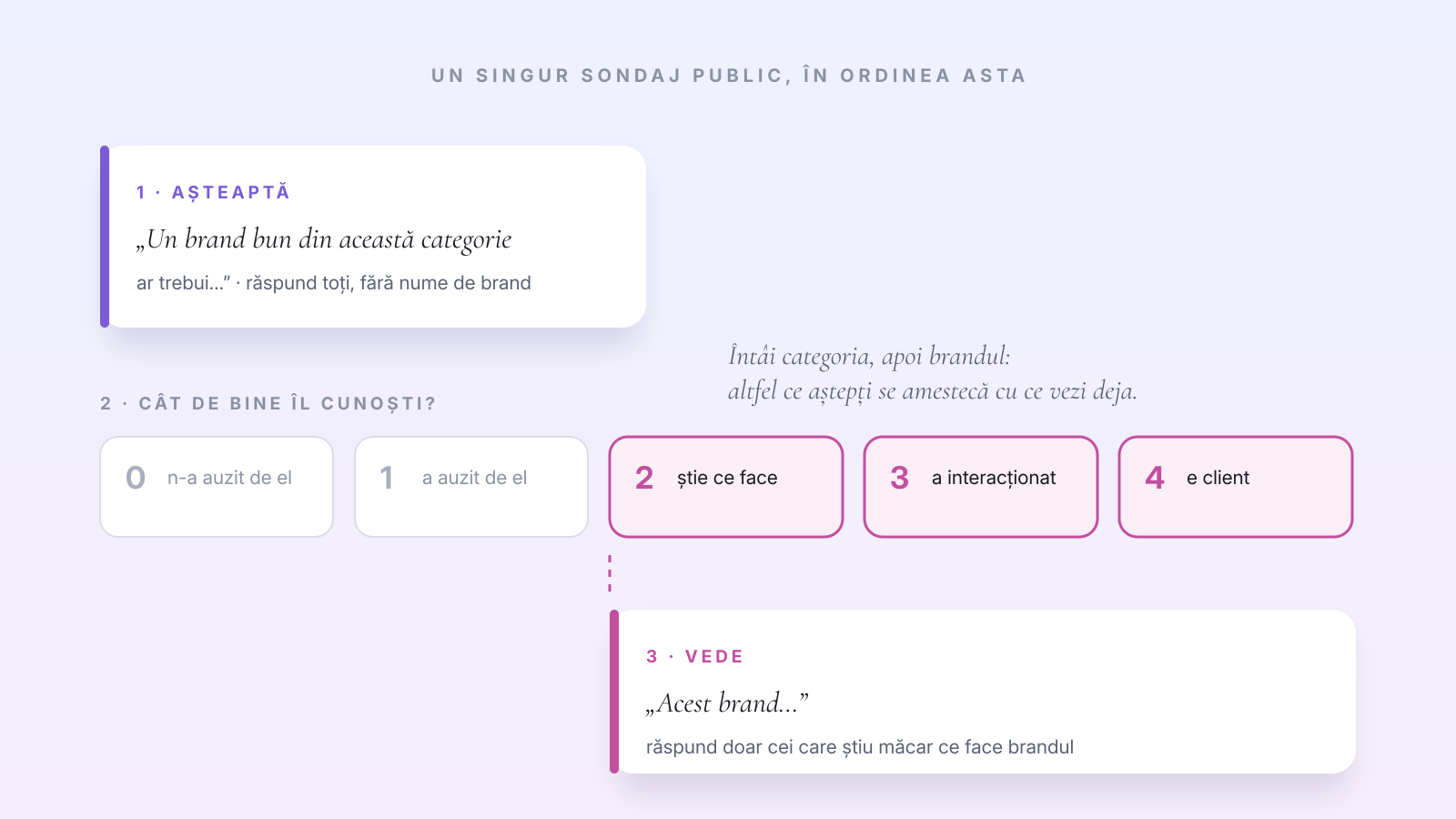Click the gray number 1 in second card
The image size is (1456, 819).
387,478
